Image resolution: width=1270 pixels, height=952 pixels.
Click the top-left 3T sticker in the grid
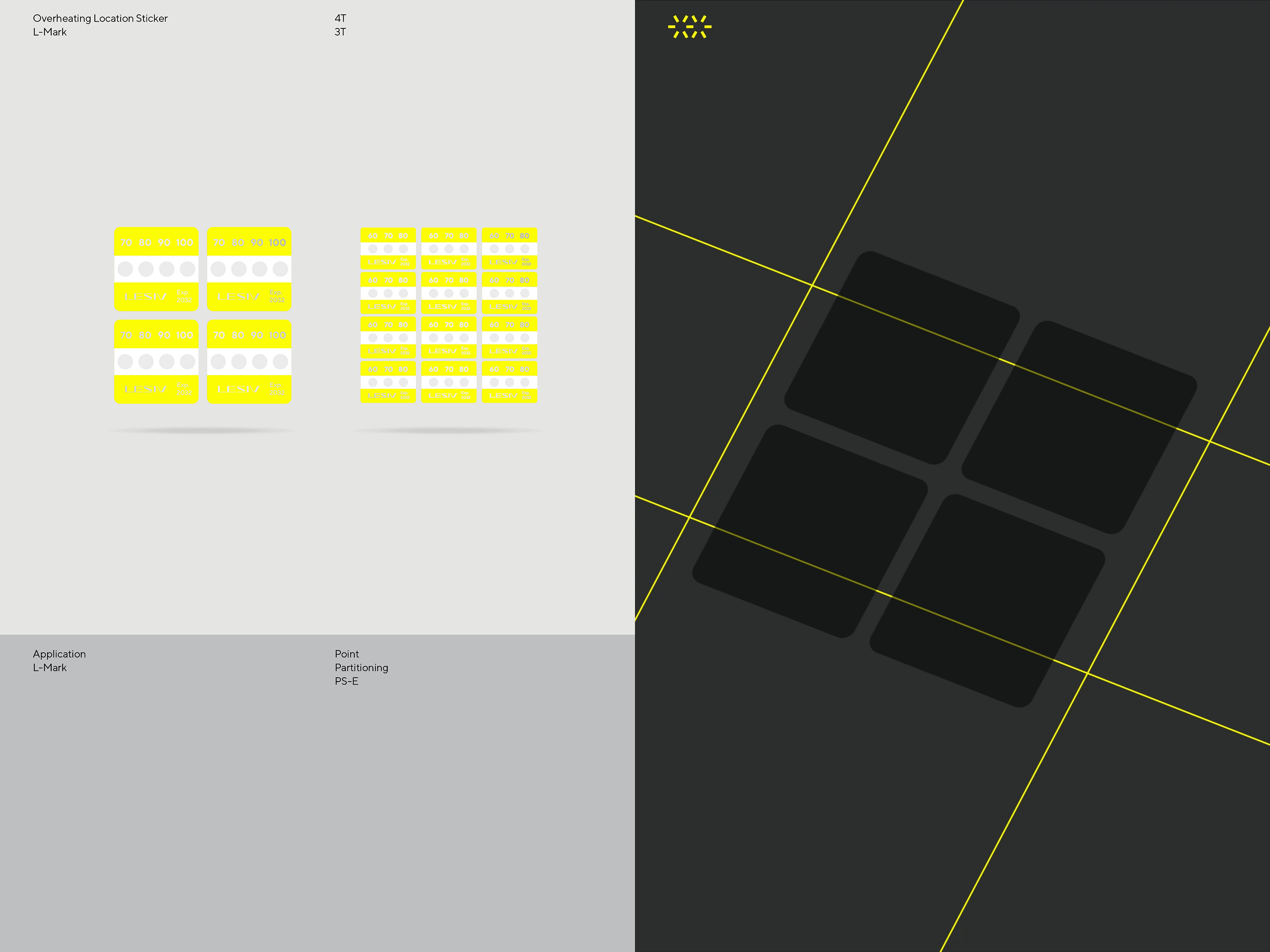pyautogui.click(x=388, y=248)
